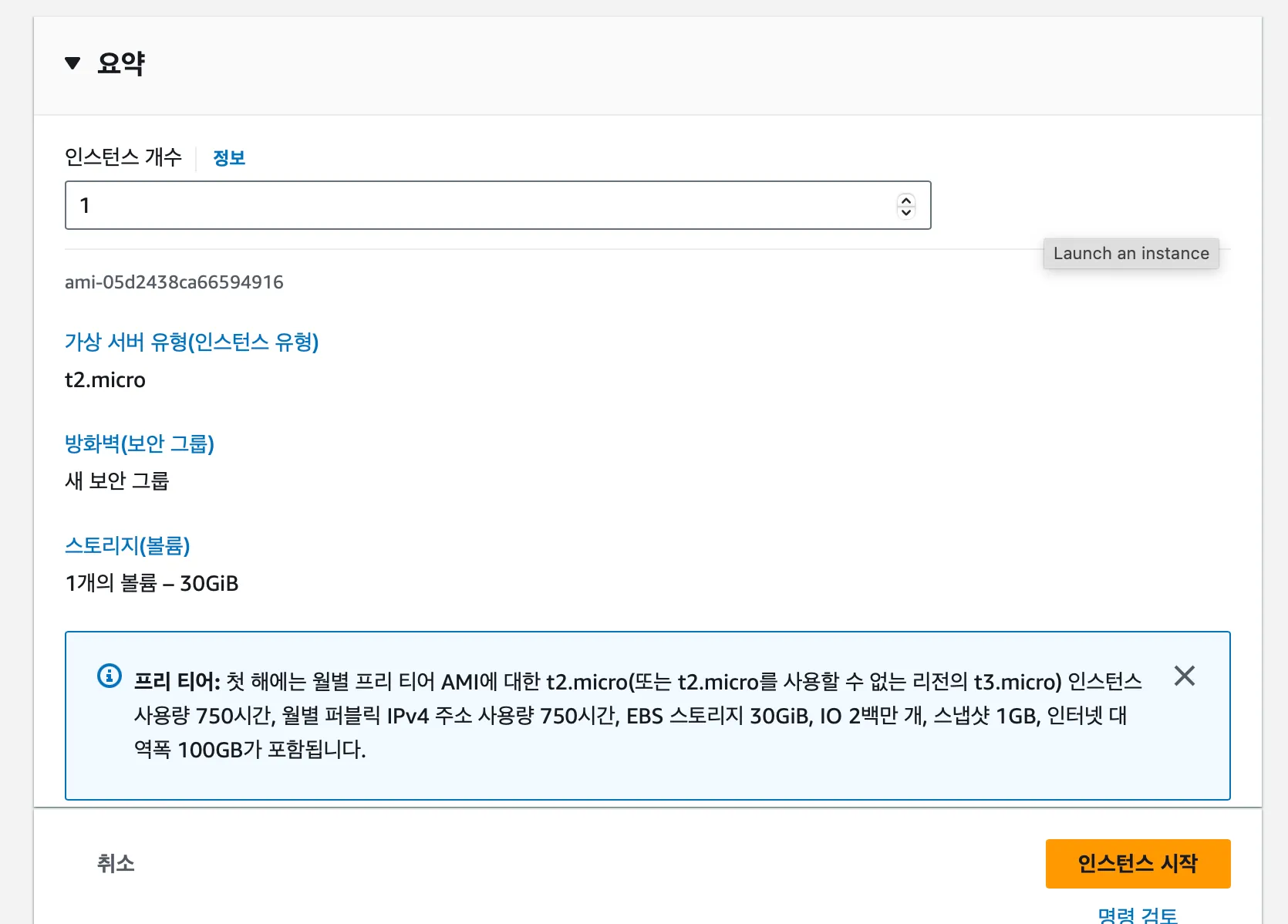Open the 정보 info link
Screen dimensions: 1288x924
(229, 158)
